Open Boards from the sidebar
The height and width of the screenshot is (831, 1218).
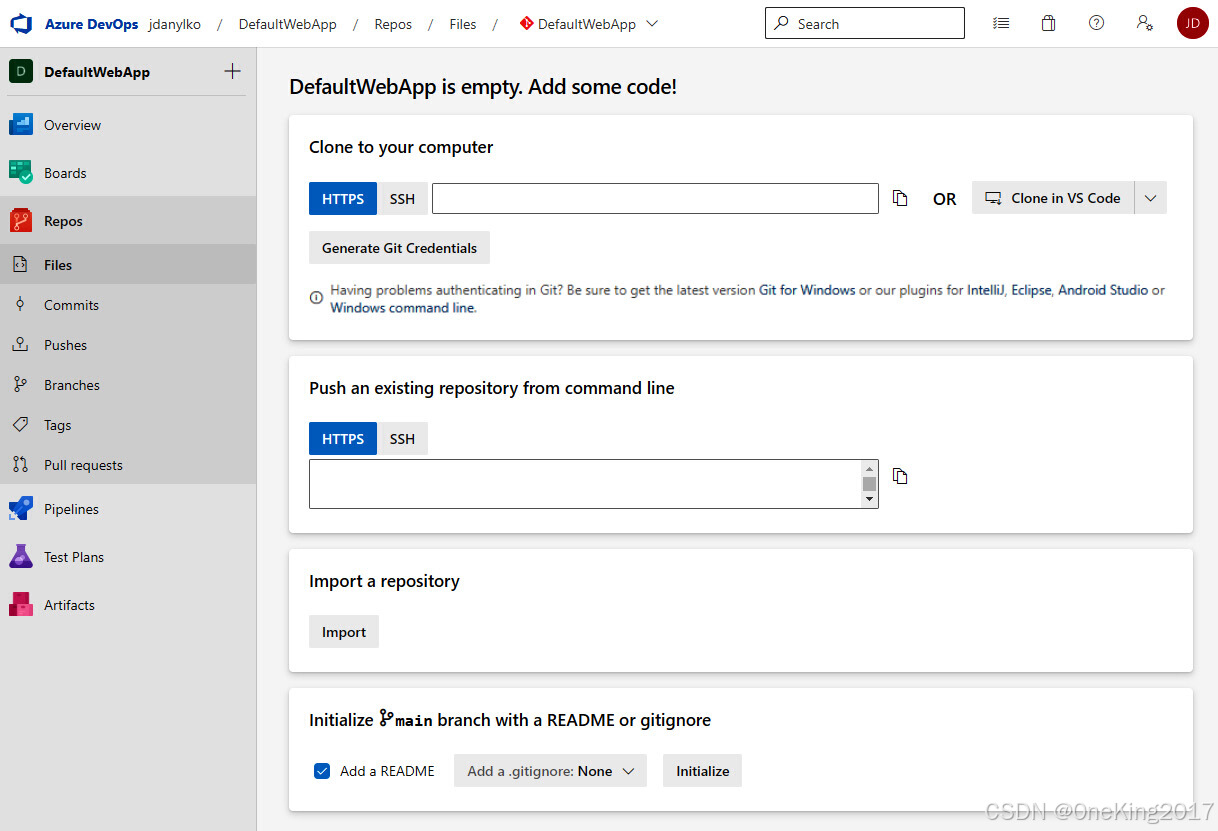point(128,173)
